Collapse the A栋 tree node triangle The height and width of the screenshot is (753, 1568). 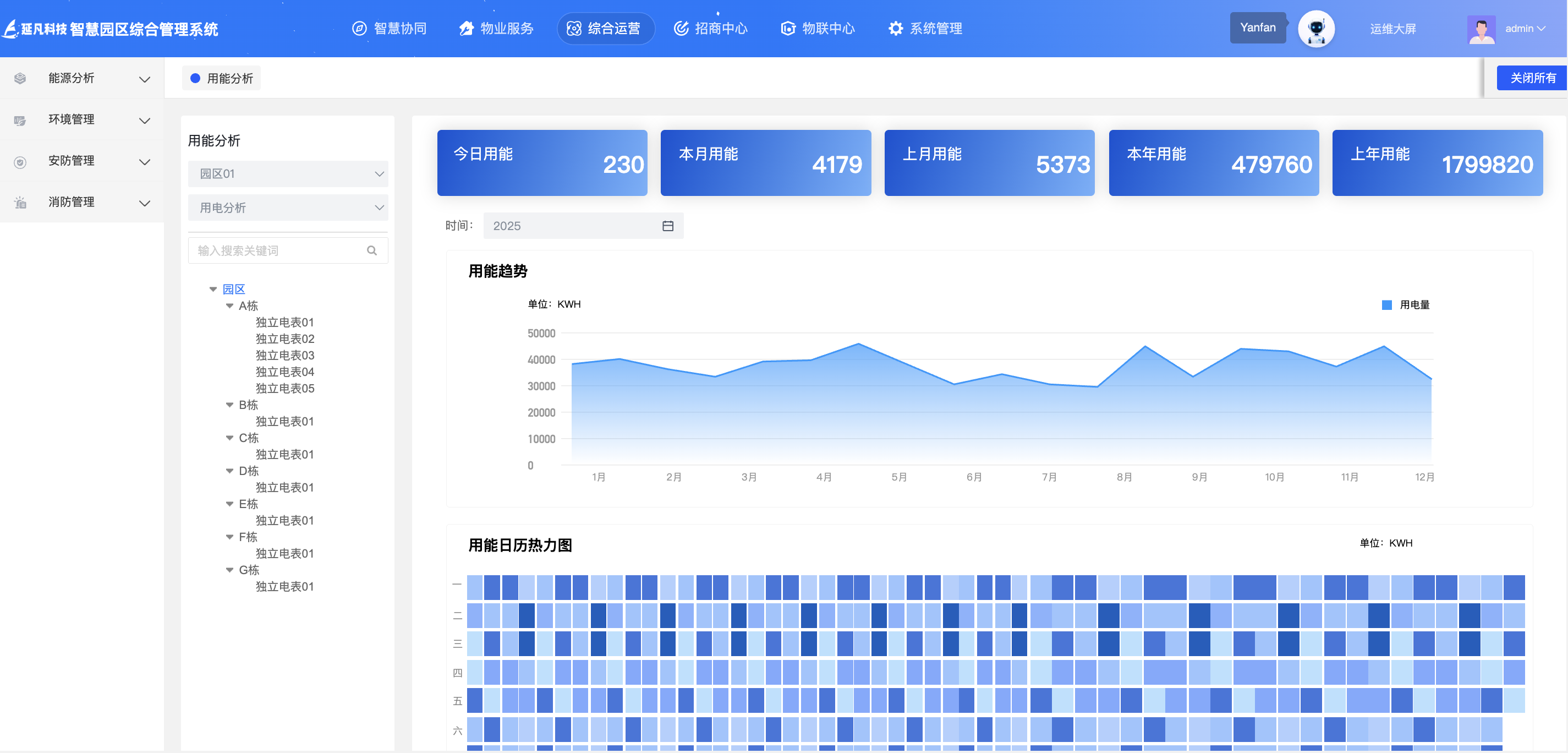229,306
